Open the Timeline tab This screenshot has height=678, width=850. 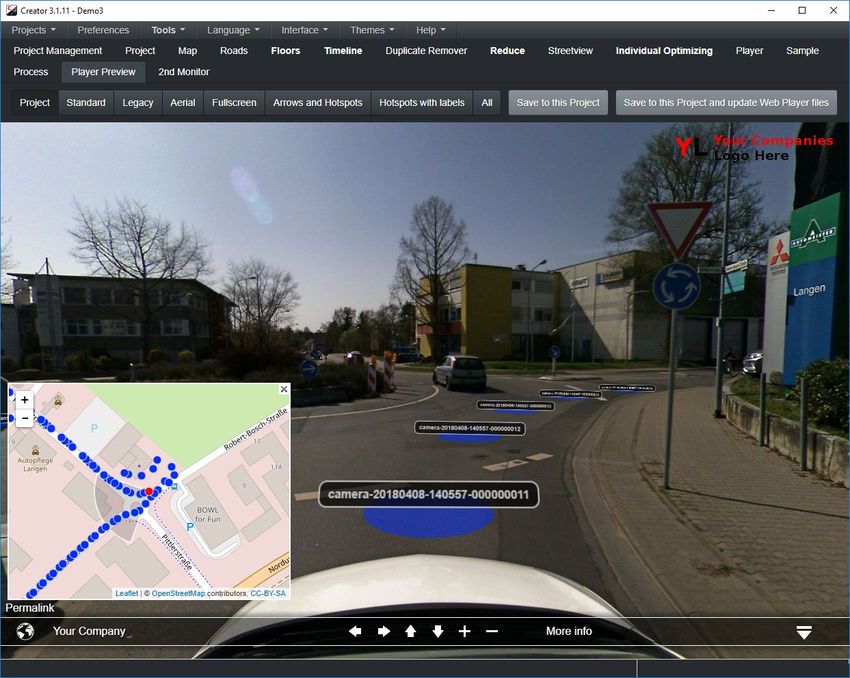click(343, 50)
